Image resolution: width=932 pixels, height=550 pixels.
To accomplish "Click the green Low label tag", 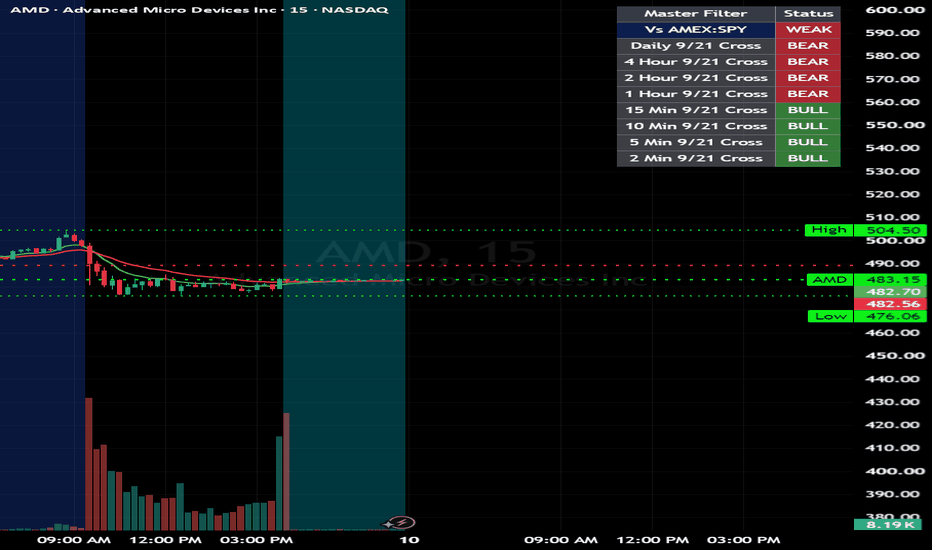I will pos(831,316).
